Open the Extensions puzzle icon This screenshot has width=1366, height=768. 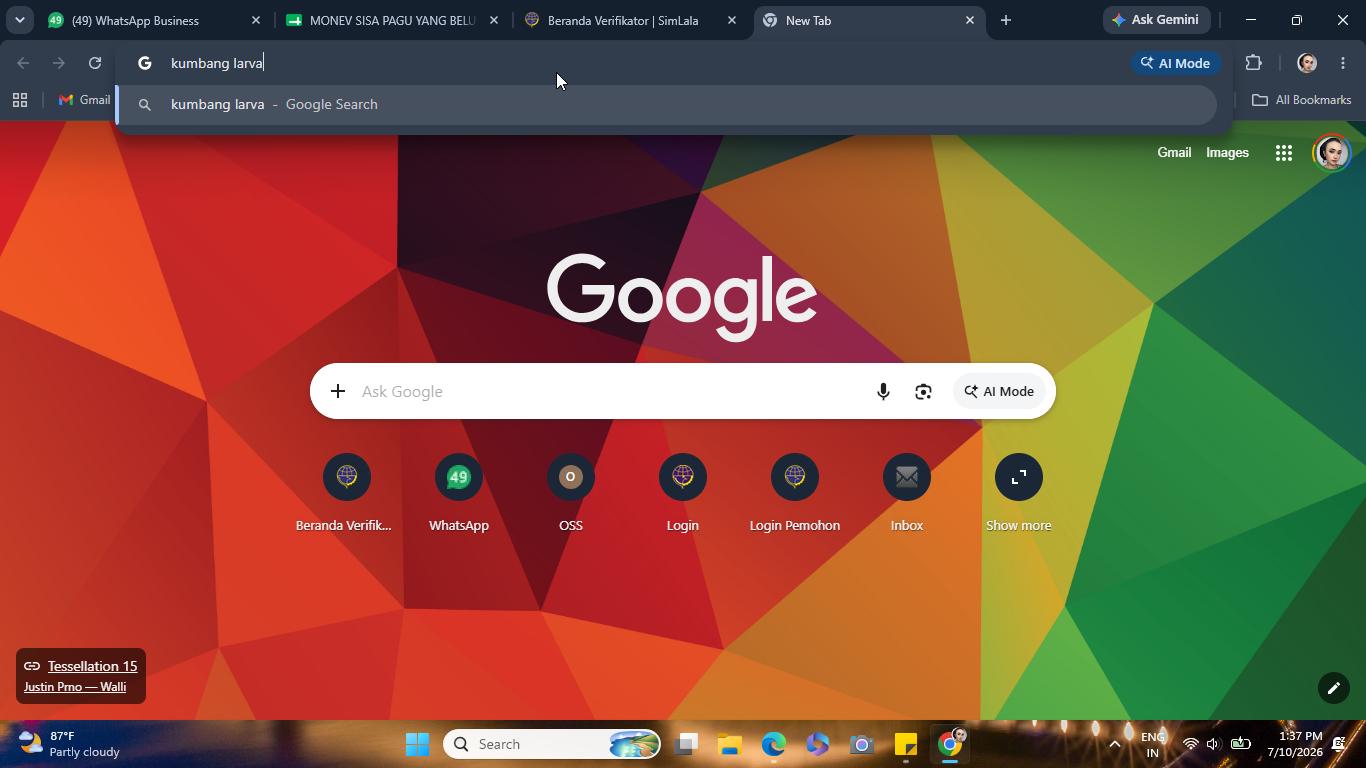pyautogui.click(x=1253, y=63)
